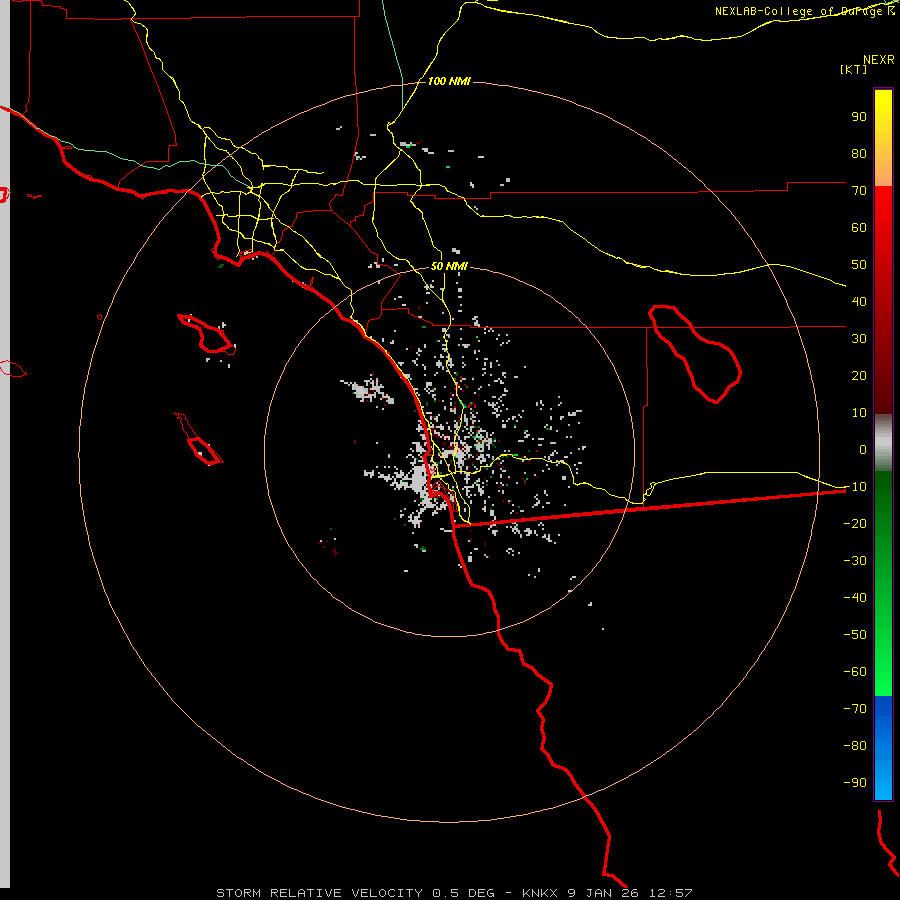
Task: Click the -10 value on the scale
Action: tap(855, 487)
